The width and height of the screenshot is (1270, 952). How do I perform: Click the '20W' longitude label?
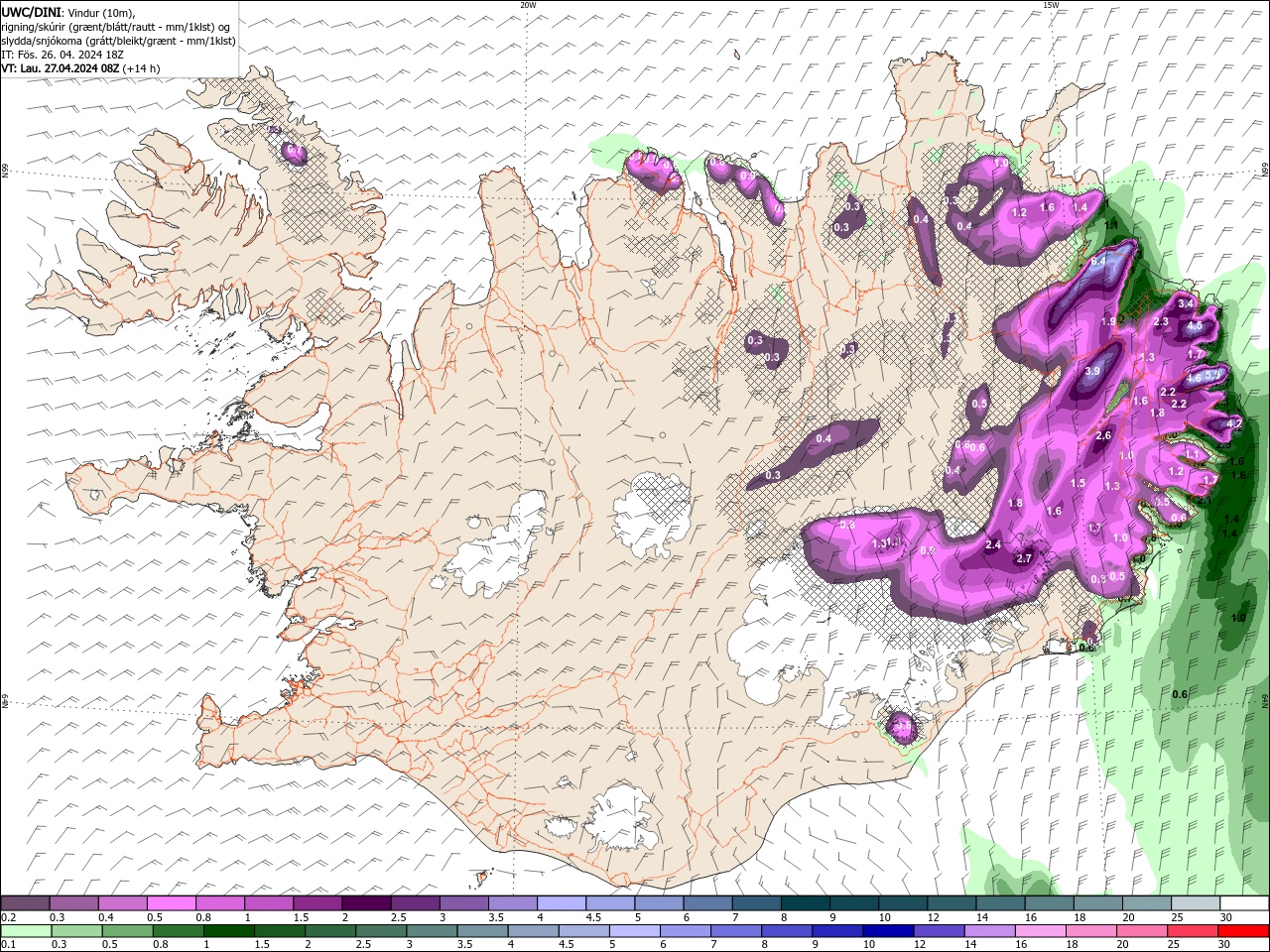point(528,5)
